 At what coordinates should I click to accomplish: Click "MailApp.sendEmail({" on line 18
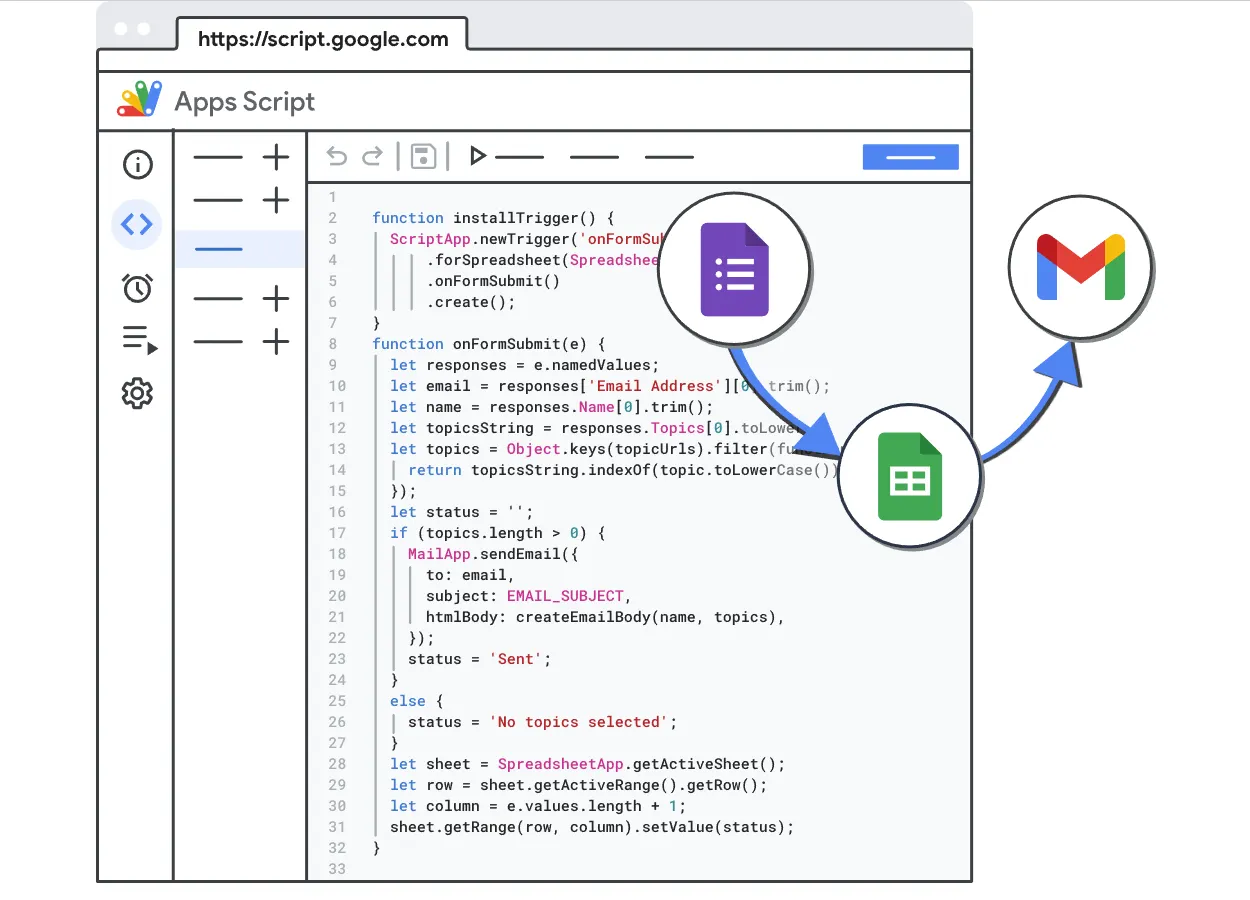493,554
